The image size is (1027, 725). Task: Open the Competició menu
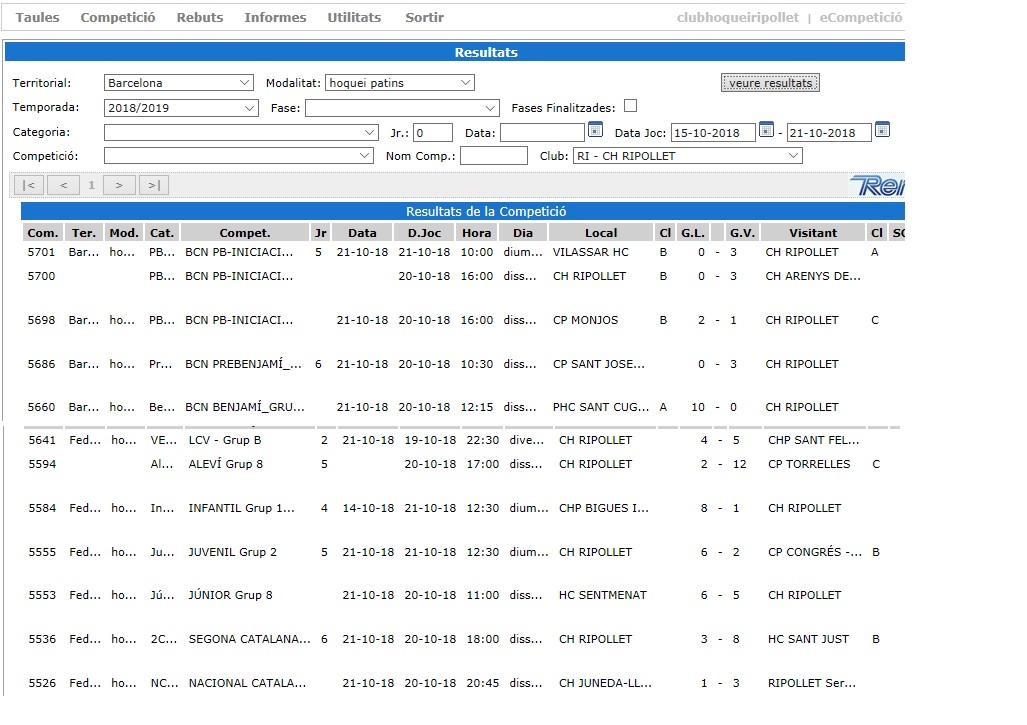coord(118,18)
